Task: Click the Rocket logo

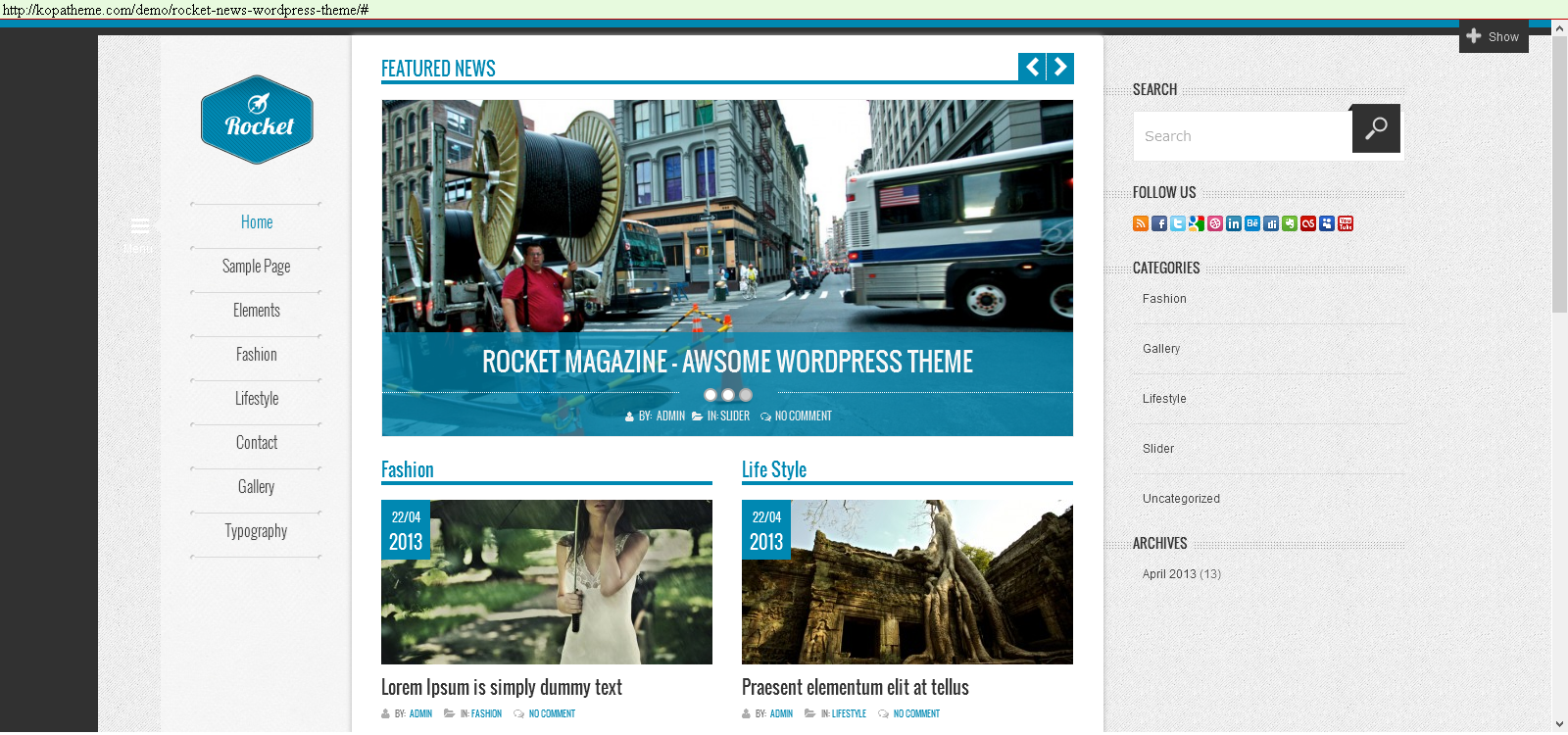Action: click(257, 120)
